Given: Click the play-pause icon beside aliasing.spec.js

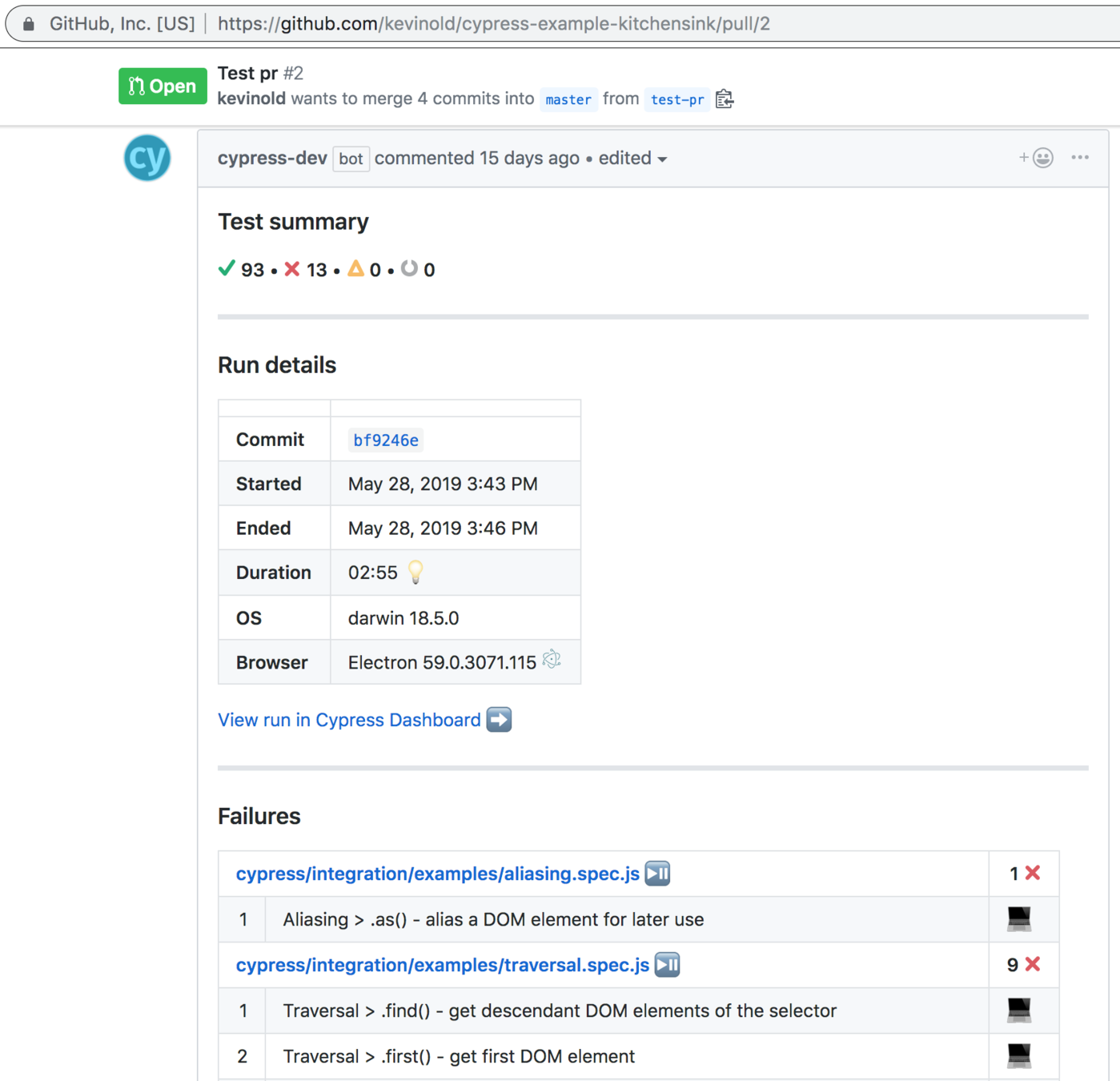Looking at the screenshot, I should 658,873.
